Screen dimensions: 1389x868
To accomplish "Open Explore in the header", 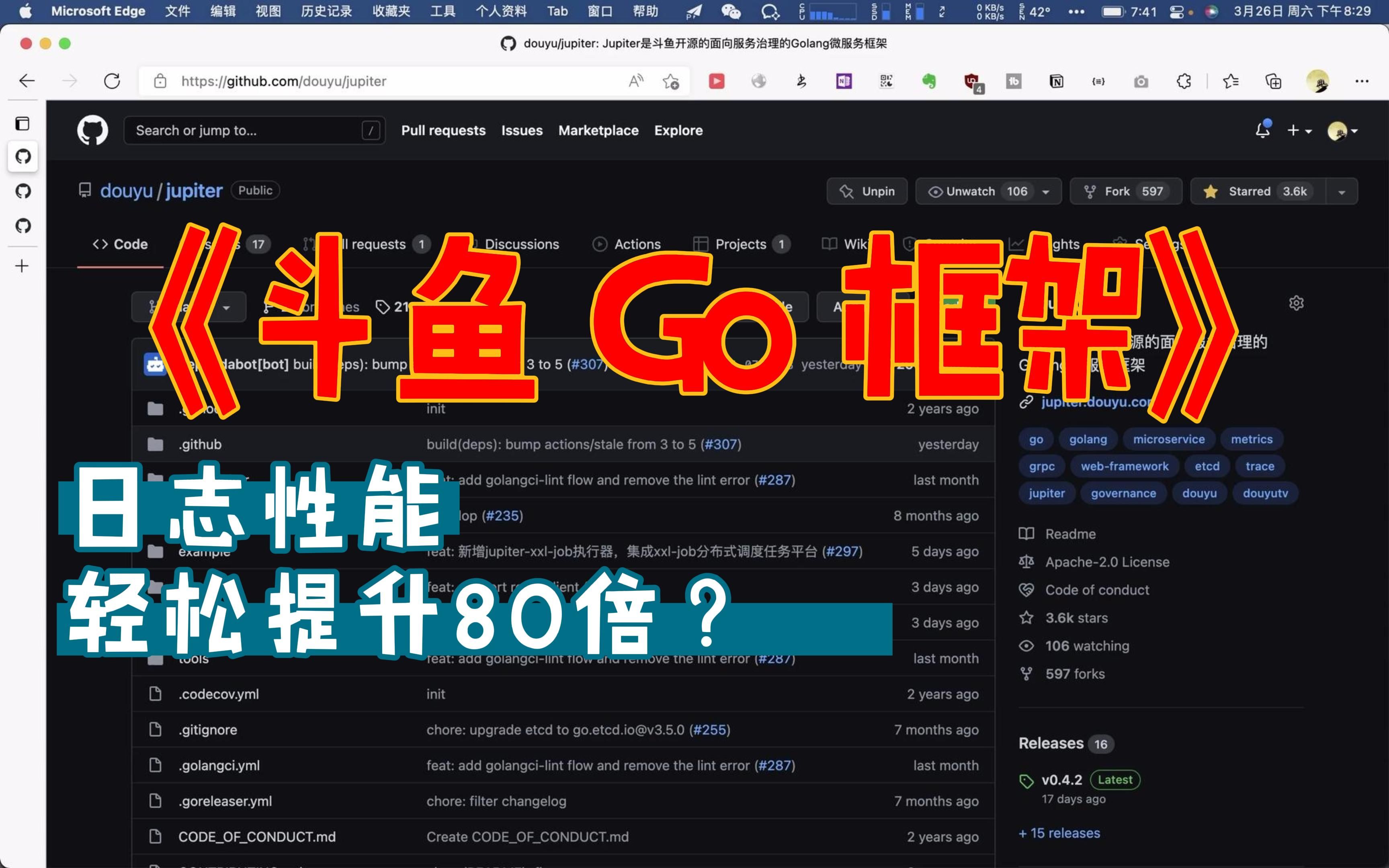I will click(678, 130).
